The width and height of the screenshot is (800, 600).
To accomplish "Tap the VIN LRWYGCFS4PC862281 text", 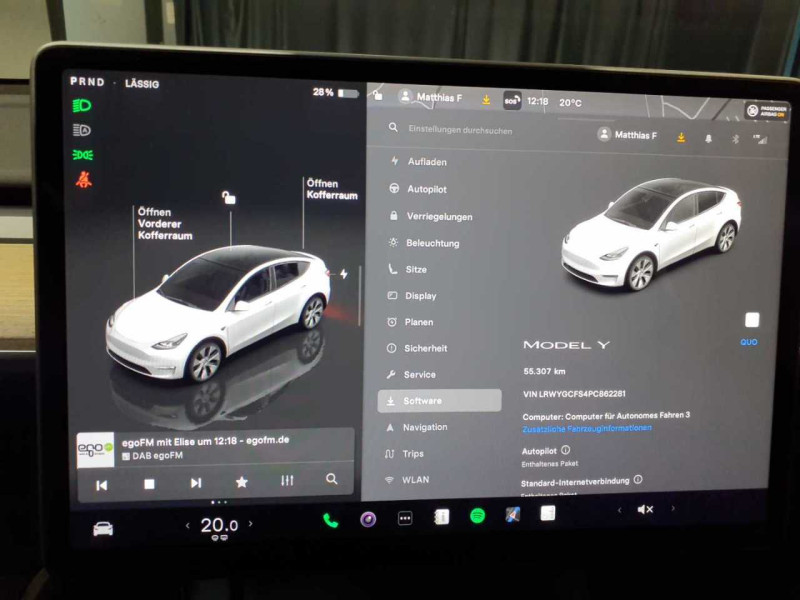I will (574, 394).
